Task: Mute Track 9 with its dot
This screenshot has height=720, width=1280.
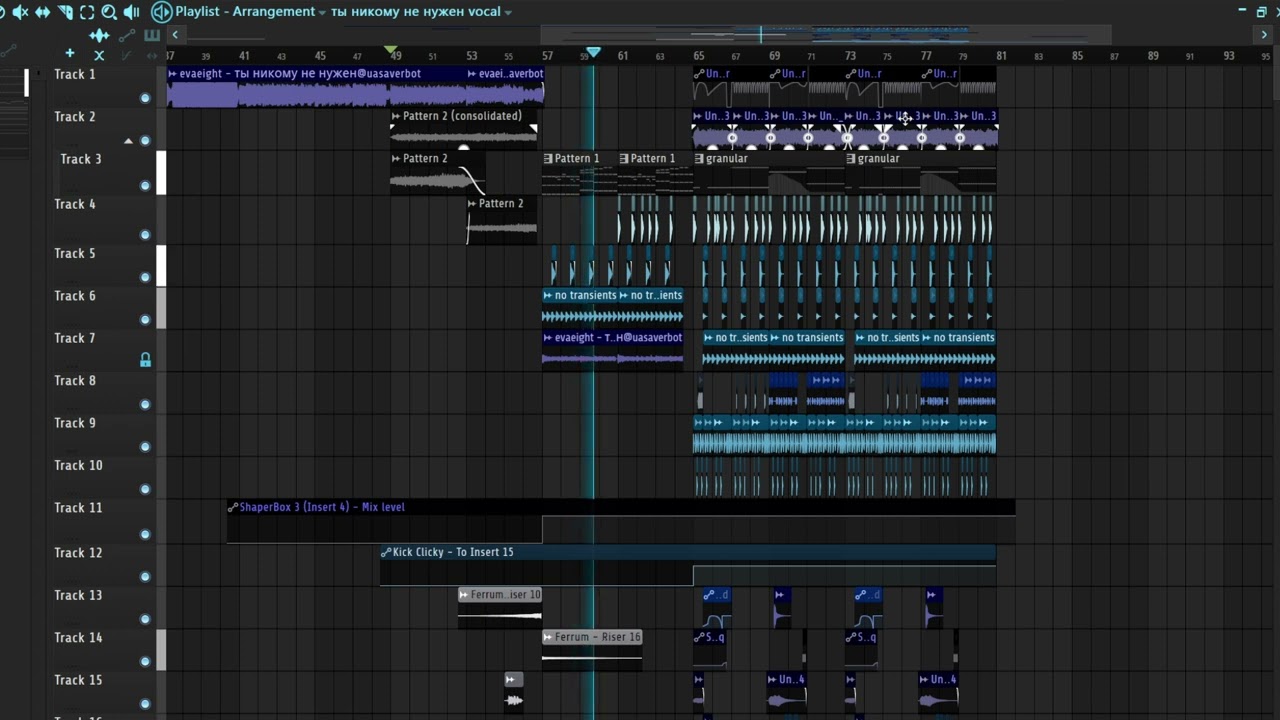Action: (x=145, y=447)
